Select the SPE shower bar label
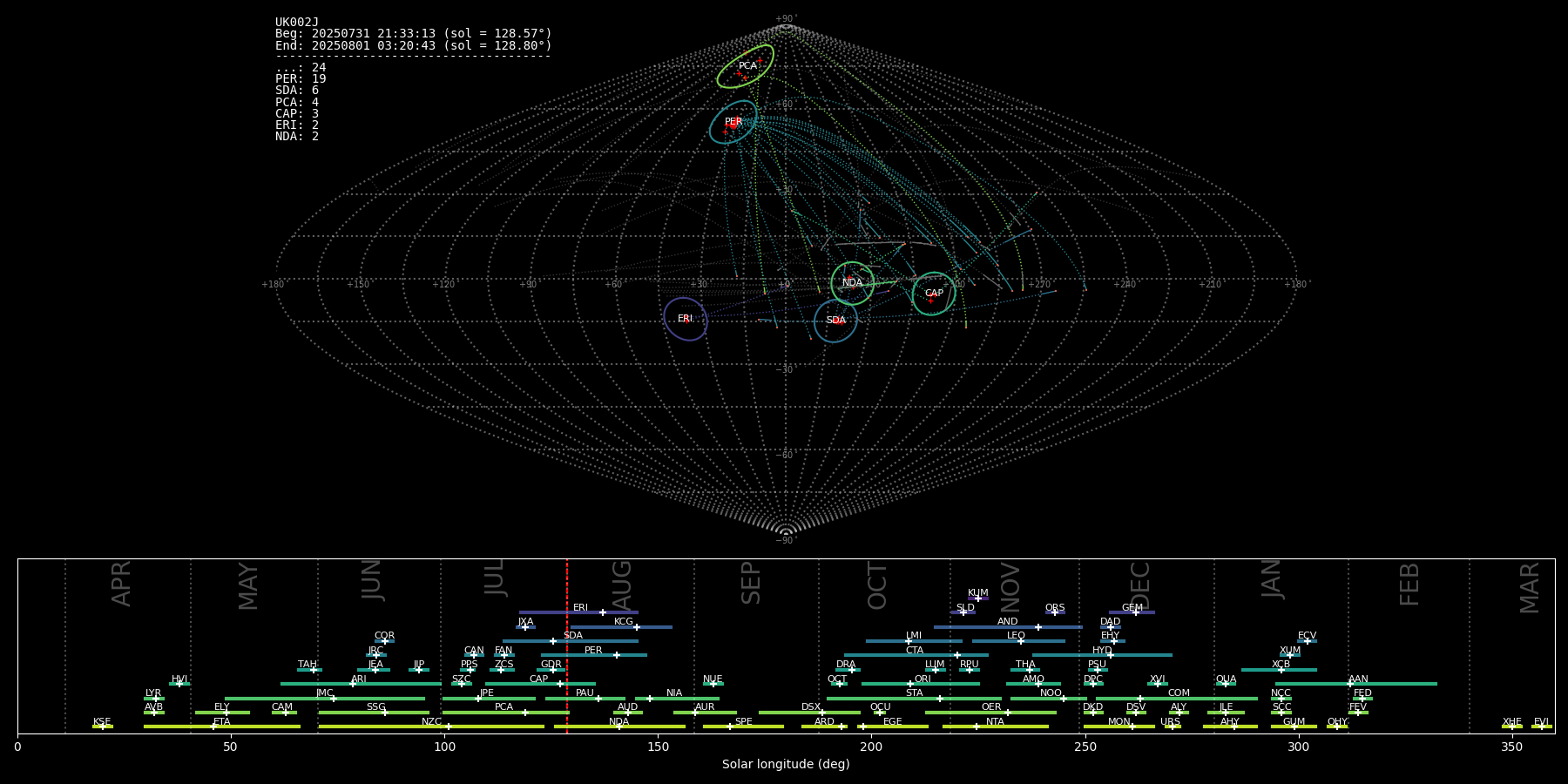1568x784 pixels. [743, 722]
